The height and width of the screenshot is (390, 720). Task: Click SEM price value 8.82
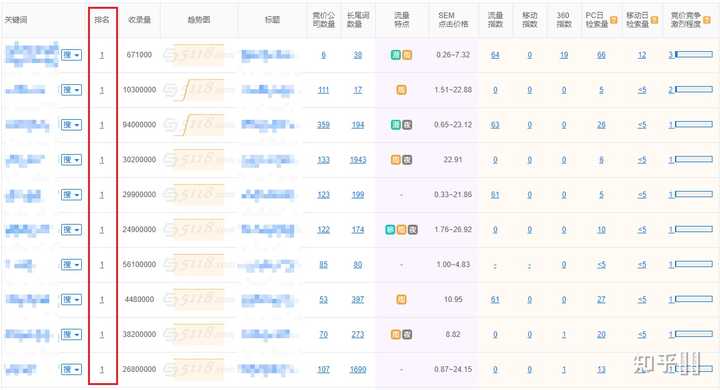tap(453, 334)
